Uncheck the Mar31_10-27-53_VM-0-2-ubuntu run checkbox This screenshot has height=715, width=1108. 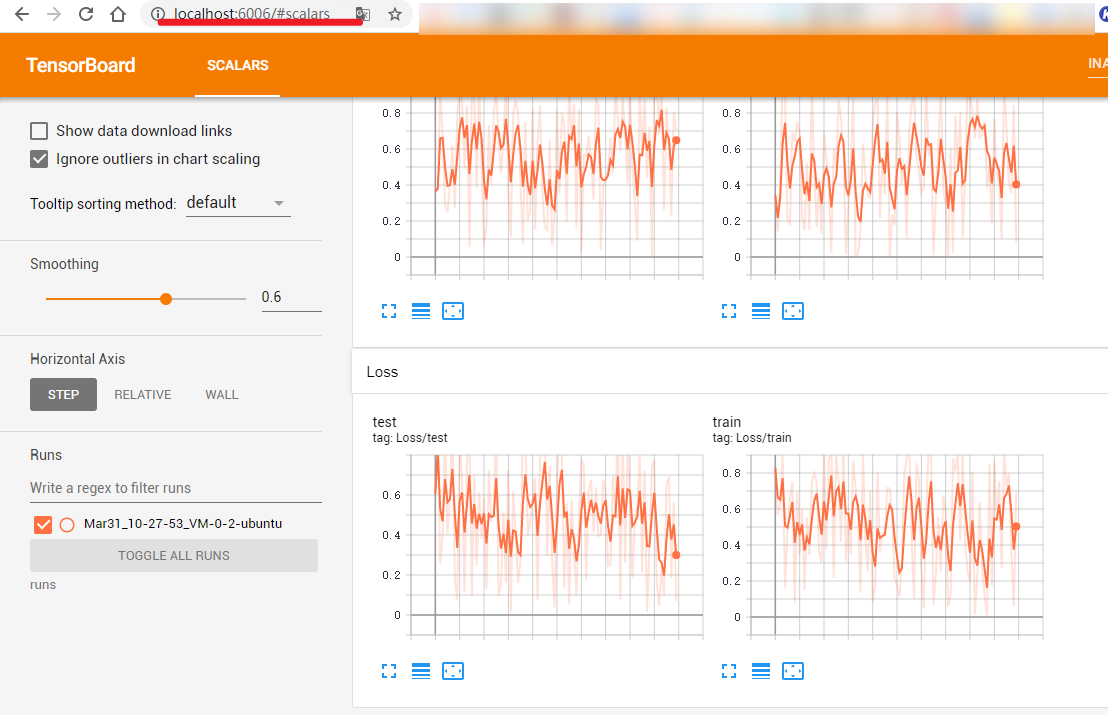[x=43, y=524]
